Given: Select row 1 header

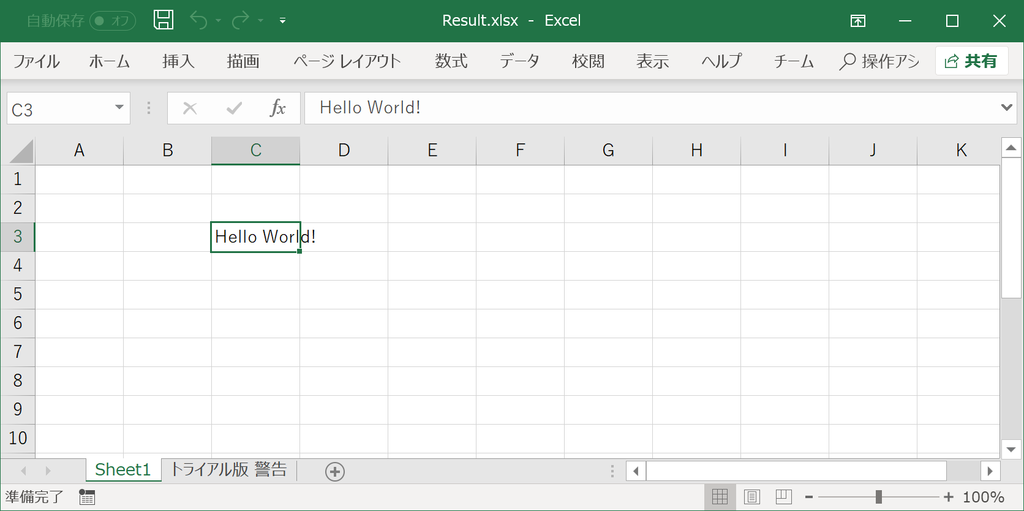Looking at the screenshot, I should coord(18,180).
